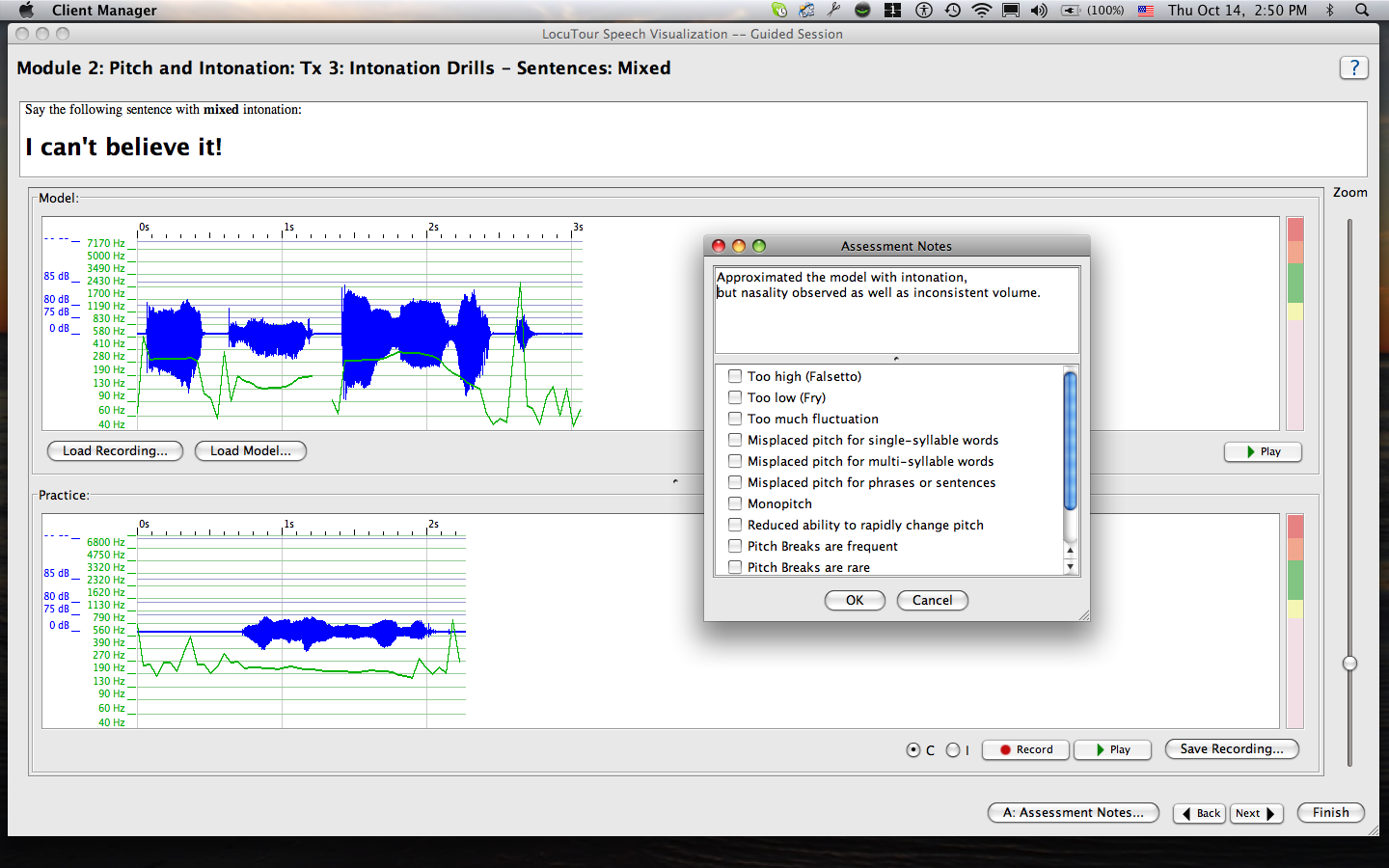
Task: Click the help question mark icon
Action: [1353, 68]
